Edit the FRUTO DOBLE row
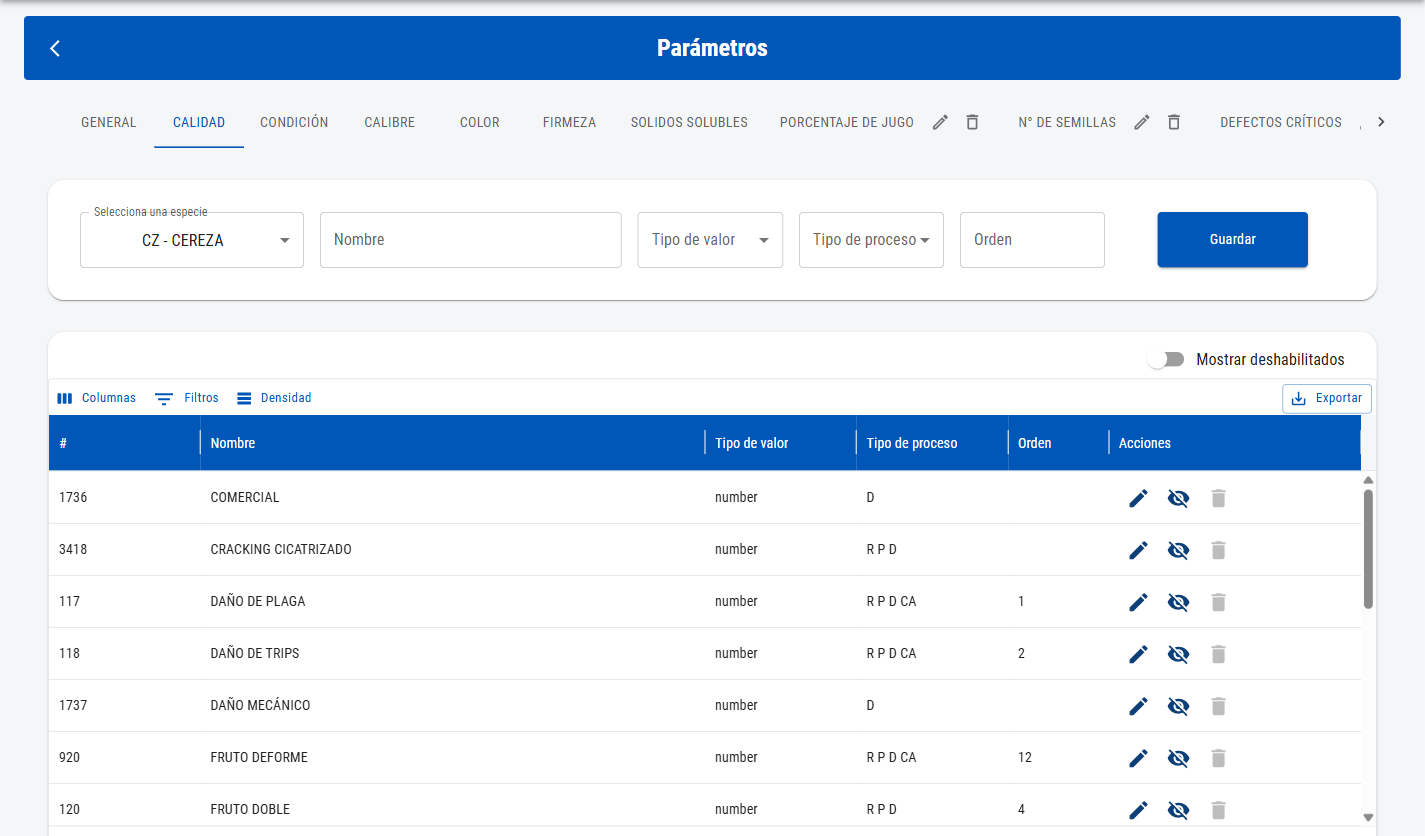Image resolution: width=1425 pixels, height=836 pixels. [x=1138, y=810]
